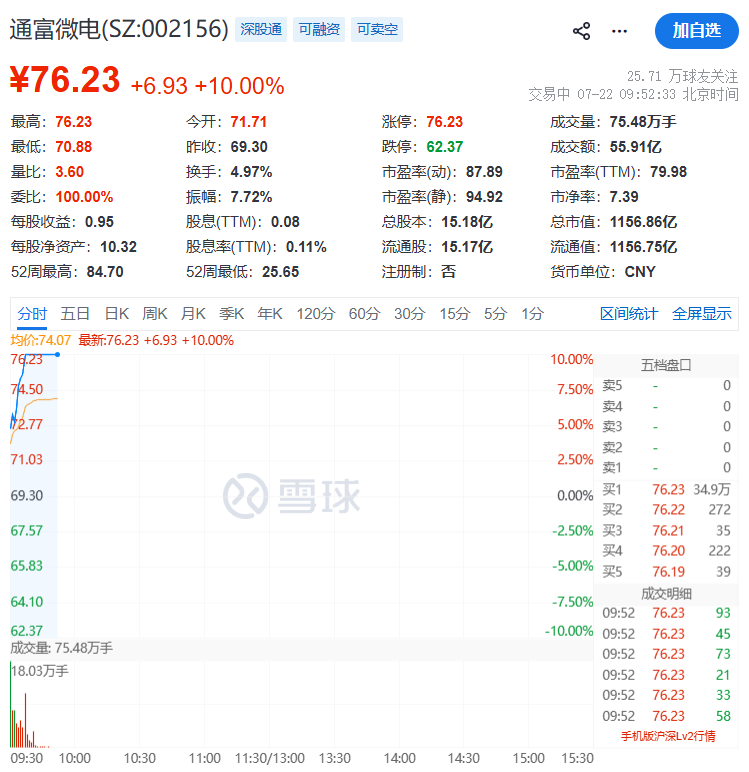Switch to the 年K tab

point(270,314)
